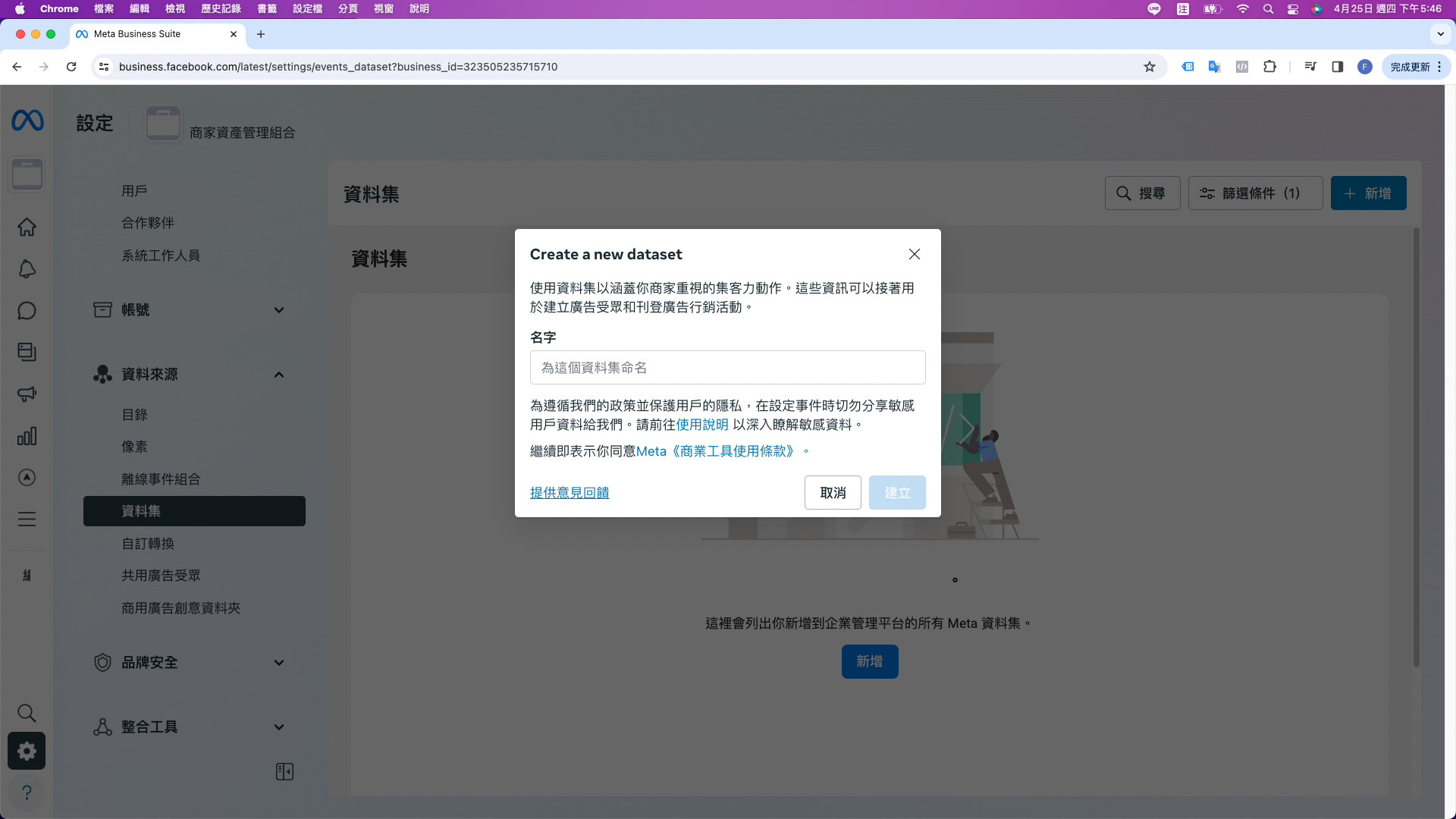Open Wi-Fi status menu
This screenshot has height=819, width=1456.
1242,9
